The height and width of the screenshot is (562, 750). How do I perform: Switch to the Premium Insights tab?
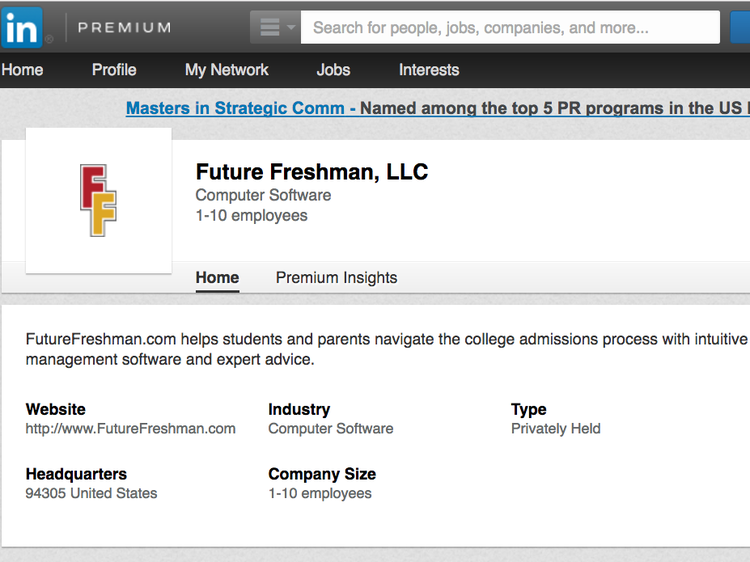[336, 278]
